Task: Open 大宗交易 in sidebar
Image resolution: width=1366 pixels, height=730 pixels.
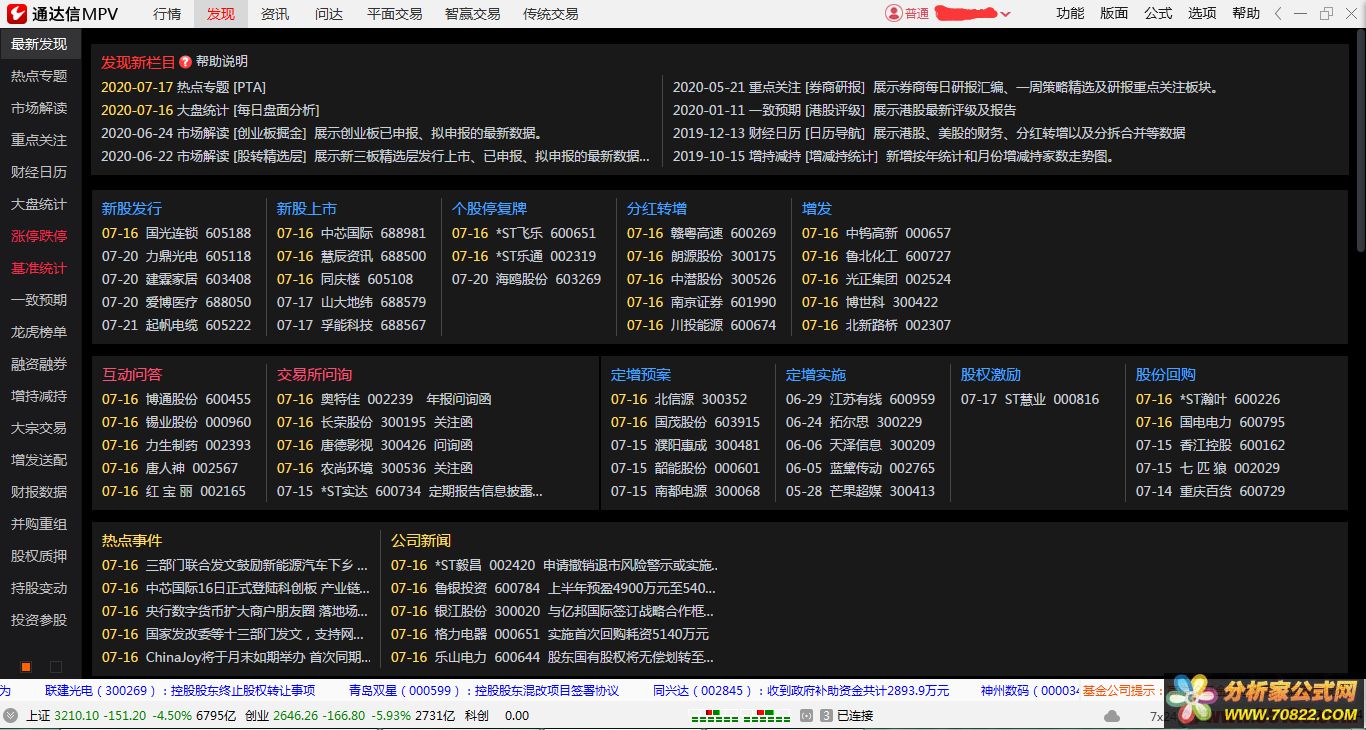Action: coord(39,428)
